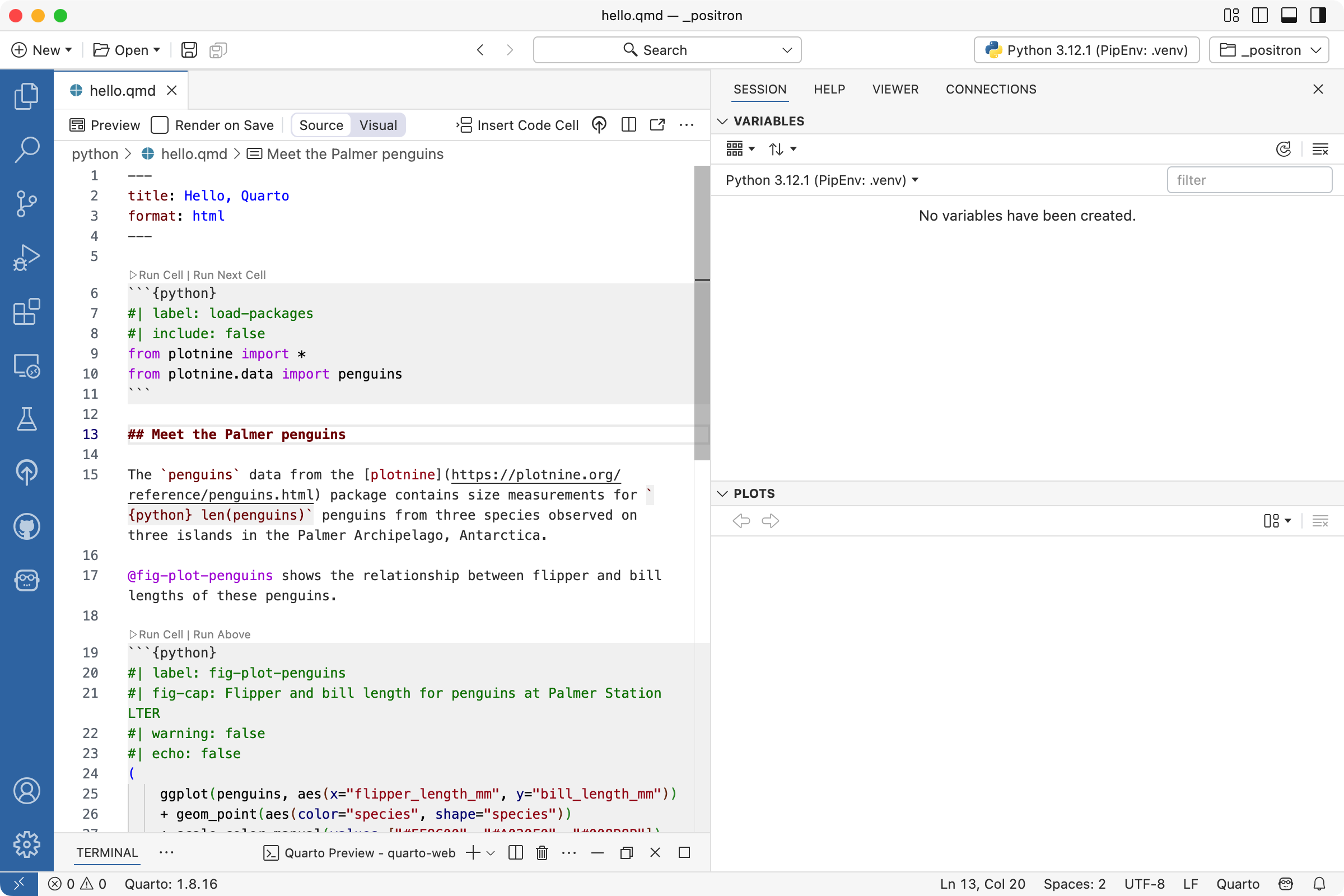Refresh the Variables pane

click(x=1284, y=149)
